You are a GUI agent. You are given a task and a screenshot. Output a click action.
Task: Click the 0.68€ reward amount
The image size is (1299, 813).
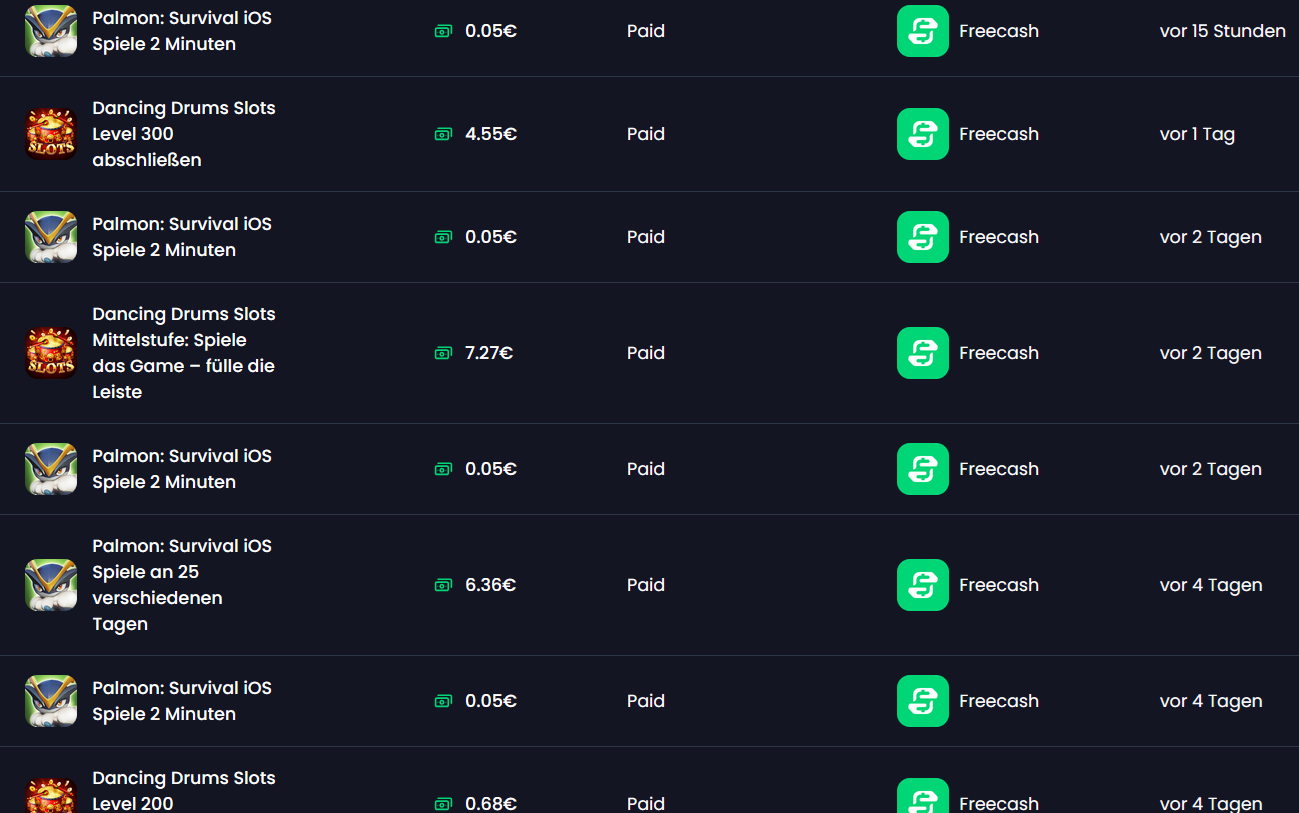(491, 804)
